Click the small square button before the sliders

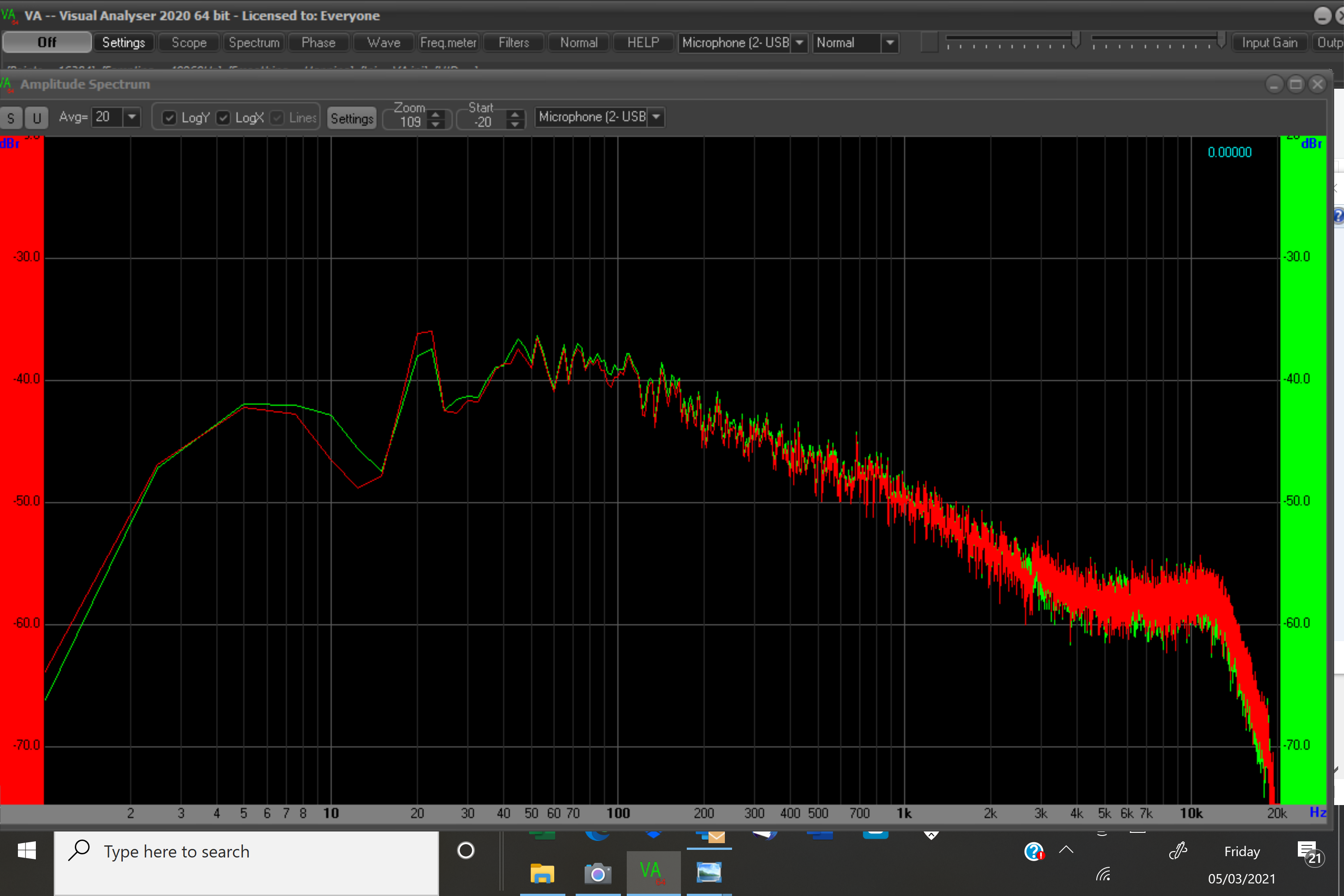tap(930, 42)
